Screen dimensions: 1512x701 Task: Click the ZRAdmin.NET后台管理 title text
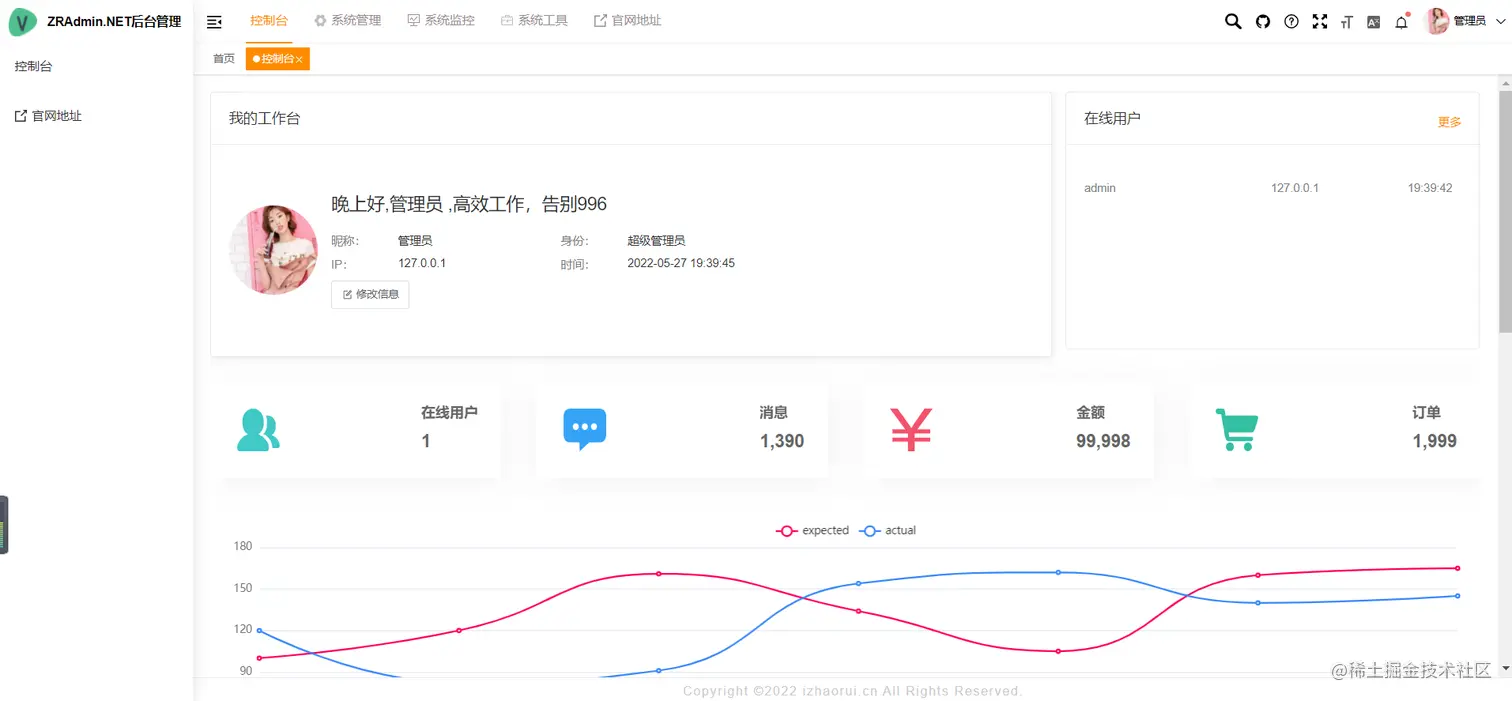click(x=114, y=21)
